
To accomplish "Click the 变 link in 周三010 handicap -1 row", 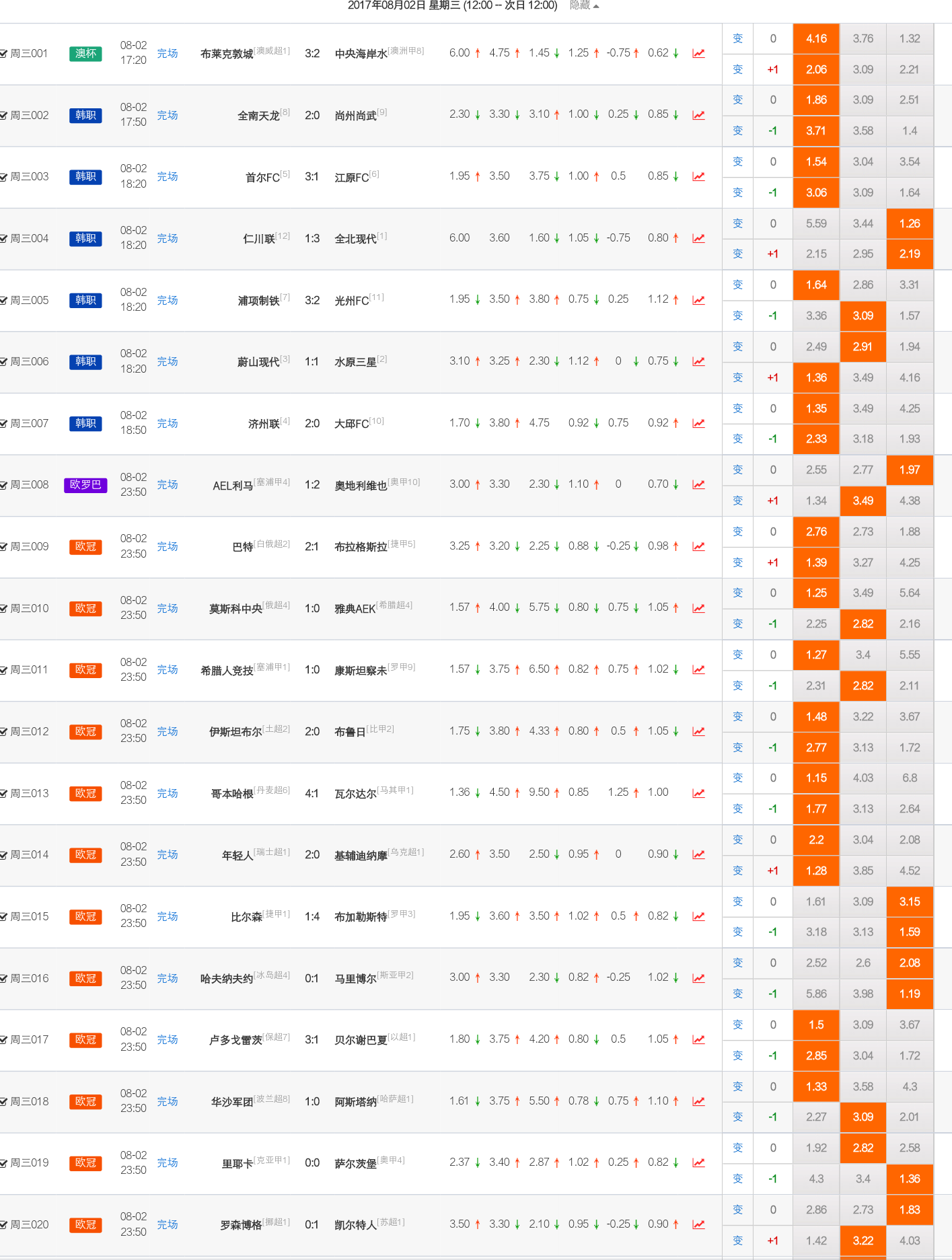I will coord(738,624).
